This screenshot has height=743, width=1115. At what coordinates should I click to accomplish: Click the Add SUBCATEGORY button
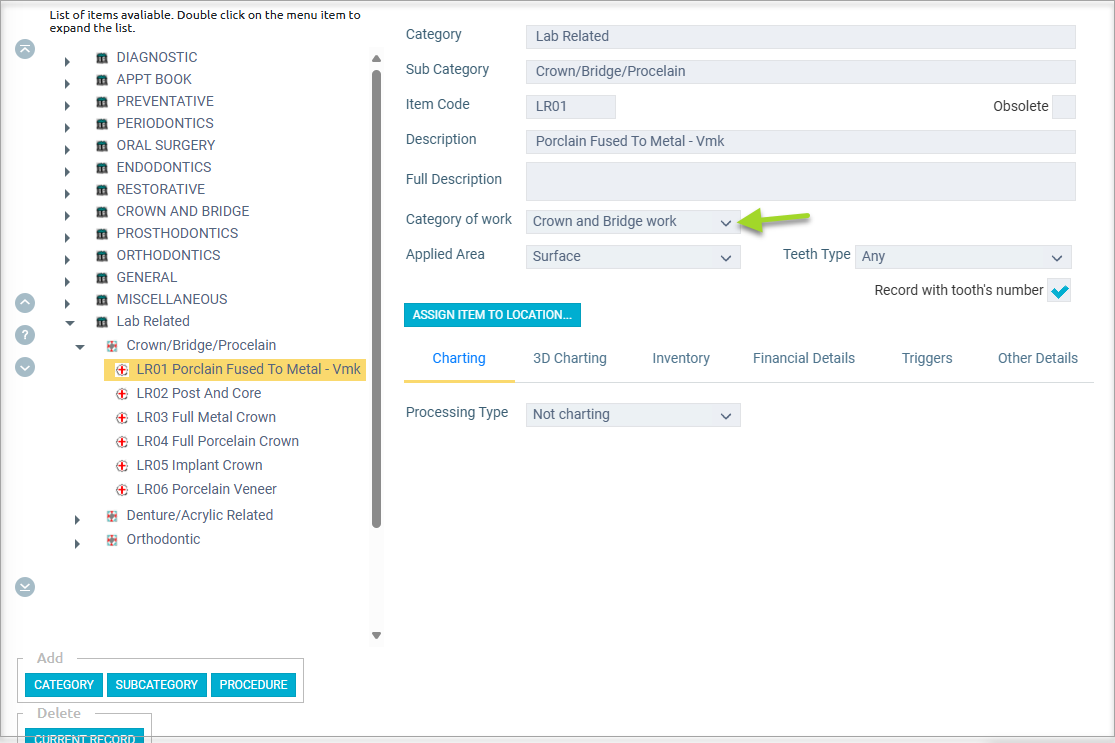point(156,685)
